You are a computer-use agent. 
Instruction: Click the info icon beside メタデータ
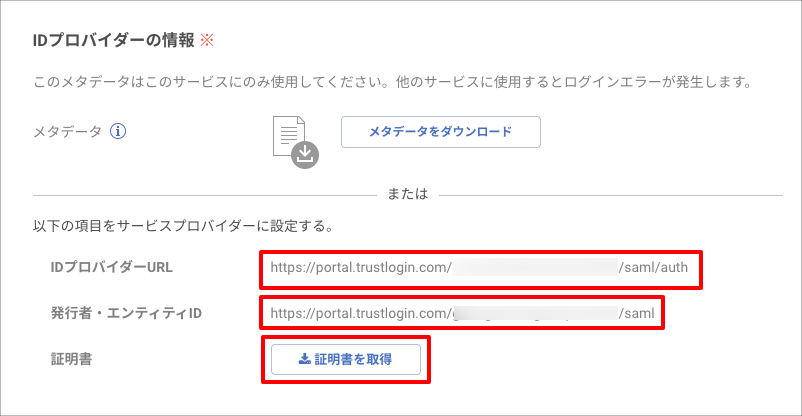tap(118, 132)
